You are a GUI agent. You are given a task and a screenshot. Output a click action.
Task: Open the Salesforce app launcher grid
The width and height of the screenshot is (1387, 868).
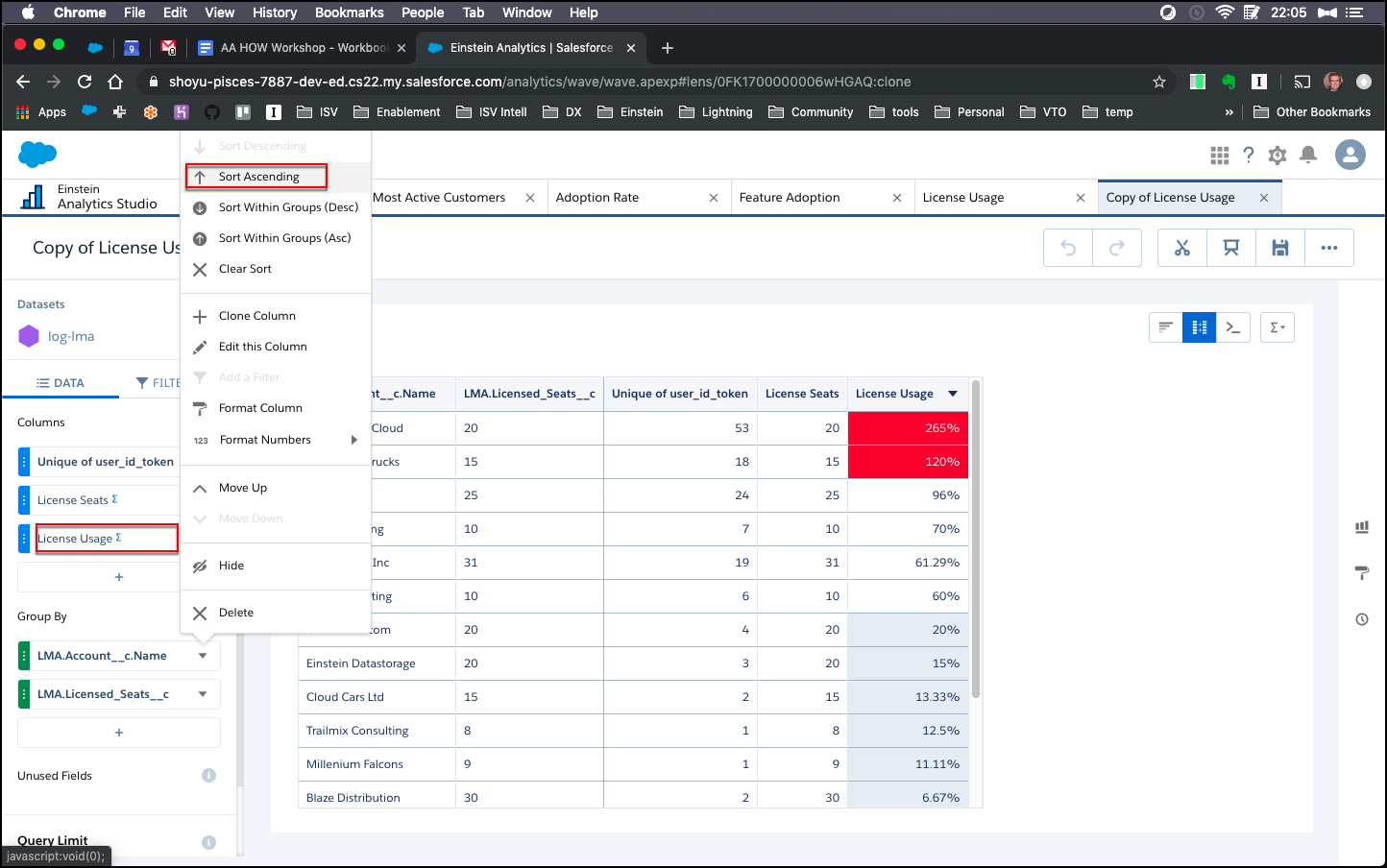1220,155
